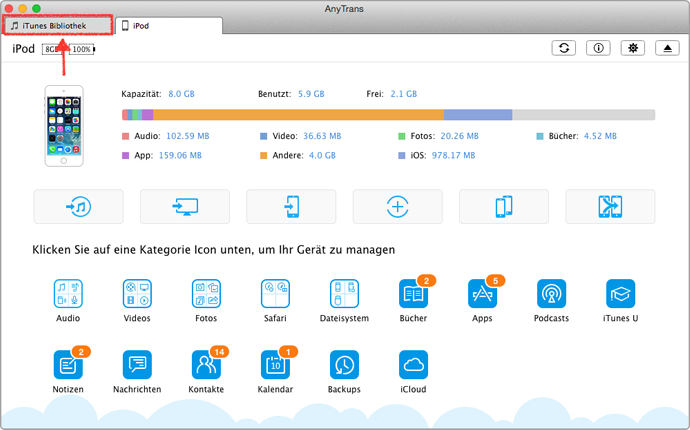
Task: Open the Nachrichten category
Action: click(137, 365)
